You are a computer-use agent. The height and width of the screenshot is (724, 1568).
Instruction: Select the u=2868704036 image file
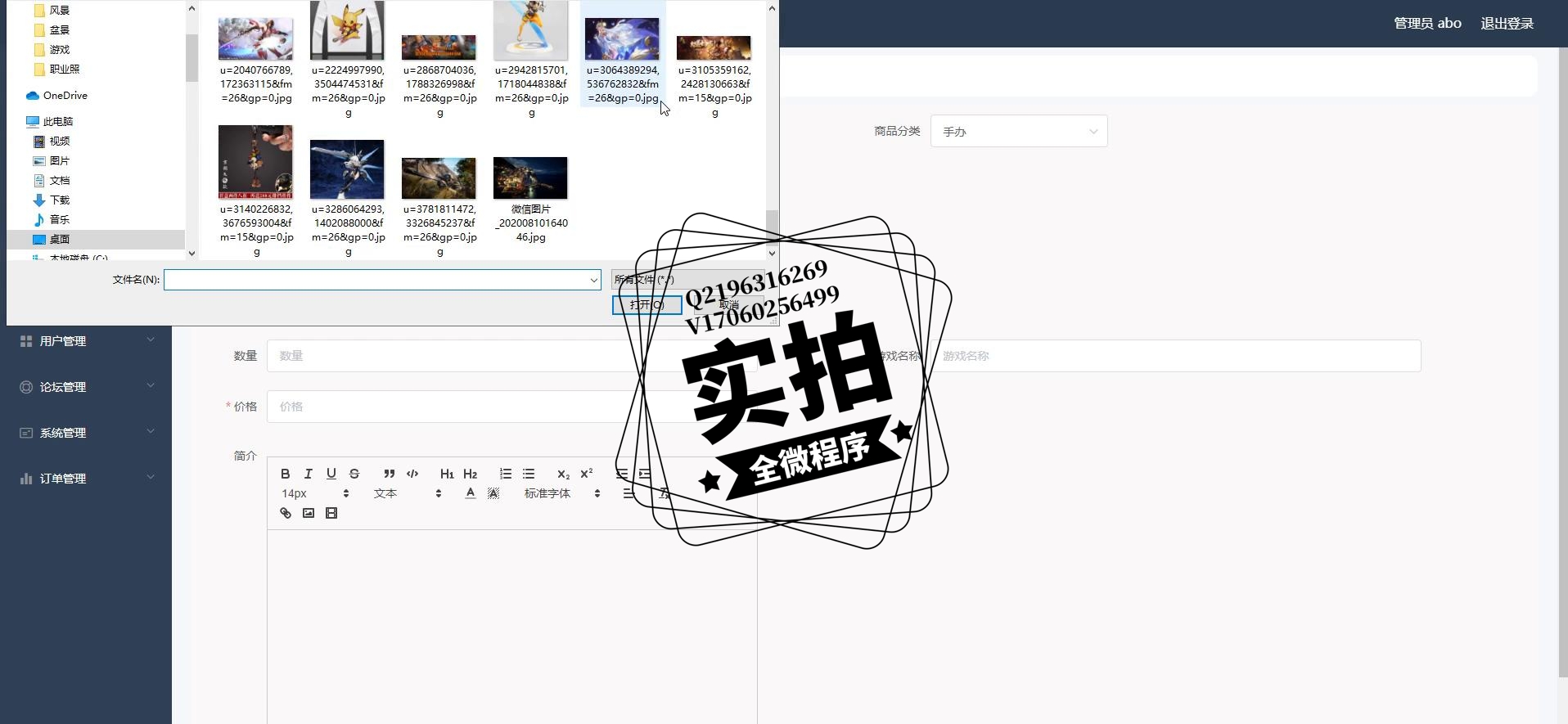coord(439,75)
